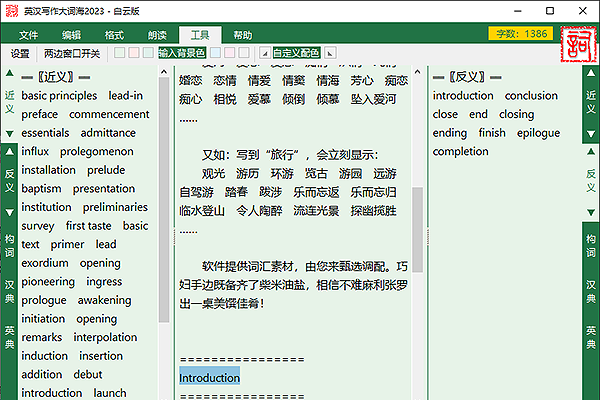The image size is (600, 400).
Task: Click the word 坠入爱河 in the editor
Action: point(373,99)
